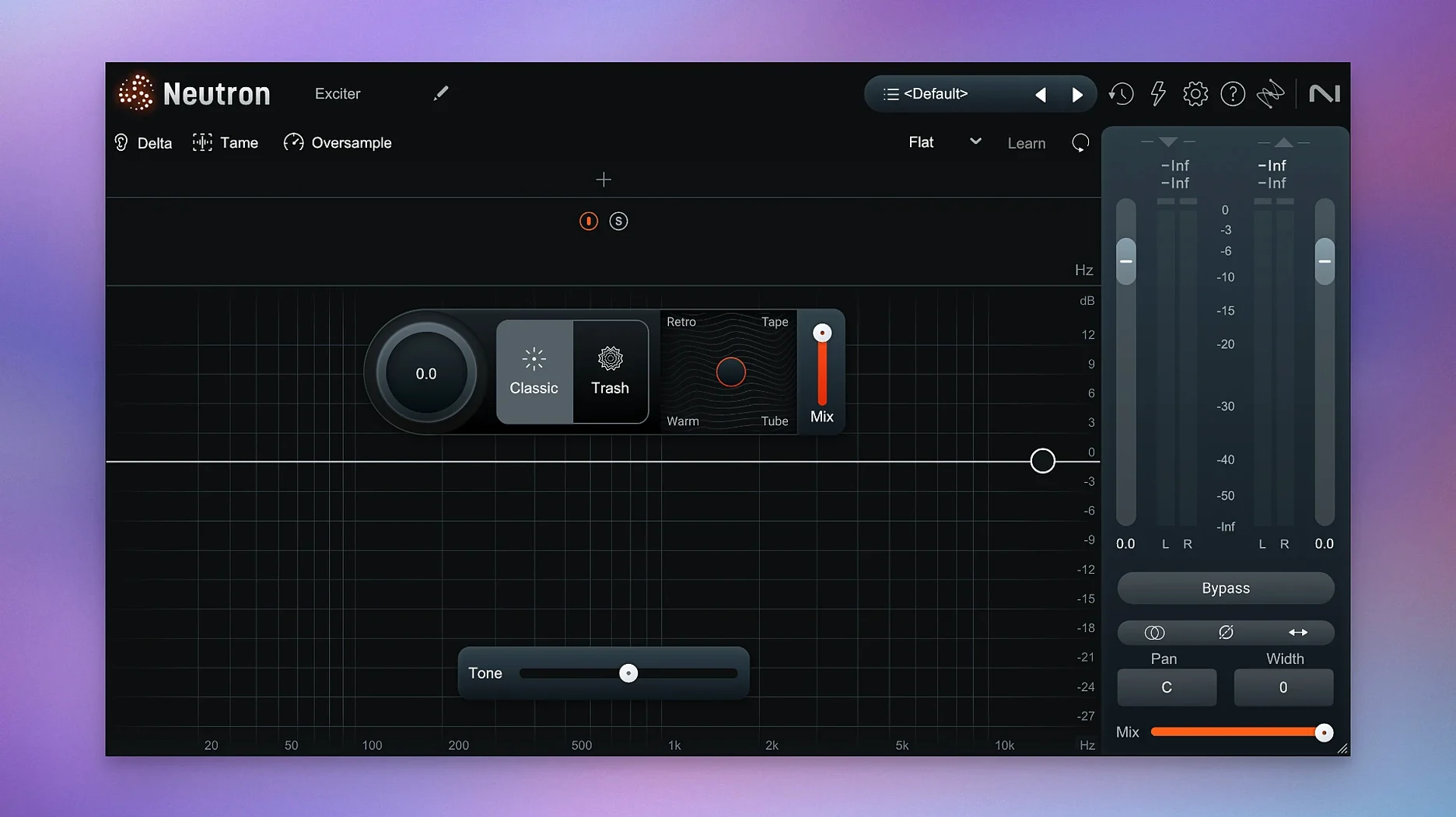Viewport: 1456px width, 817px height.
Task: Add a band with plus icon
Action: 604,180
